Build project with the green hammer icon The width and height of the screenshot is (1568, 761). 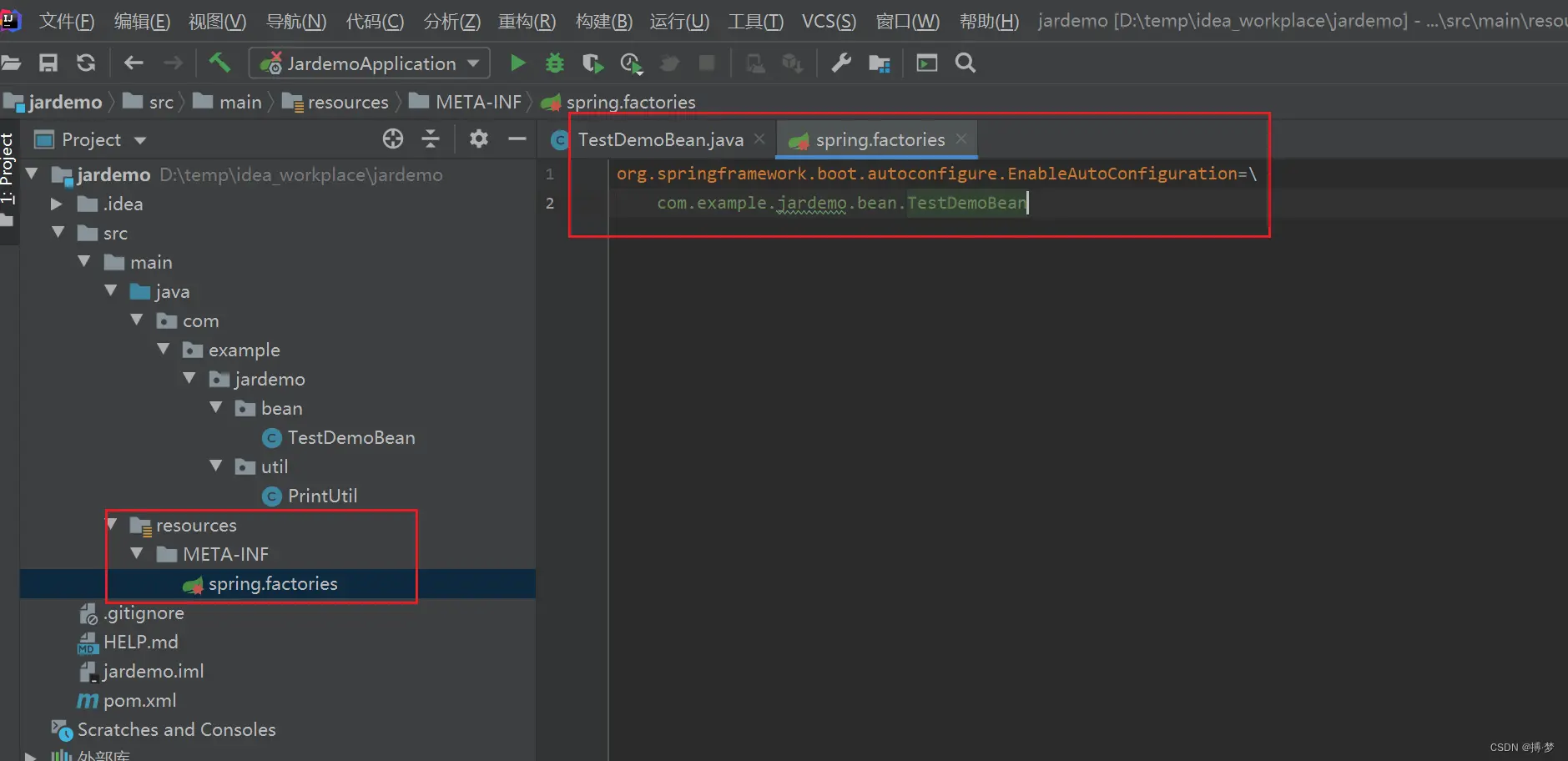(x=219, y=62)
